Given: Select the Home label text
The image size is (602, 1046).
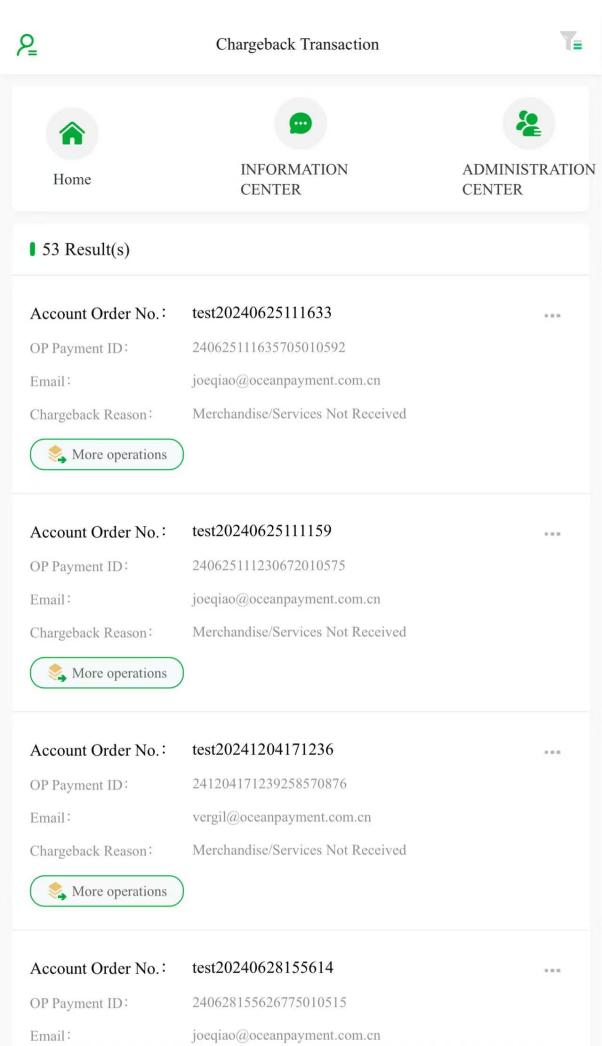Looking at the screenshot, I should coord(72,179).
